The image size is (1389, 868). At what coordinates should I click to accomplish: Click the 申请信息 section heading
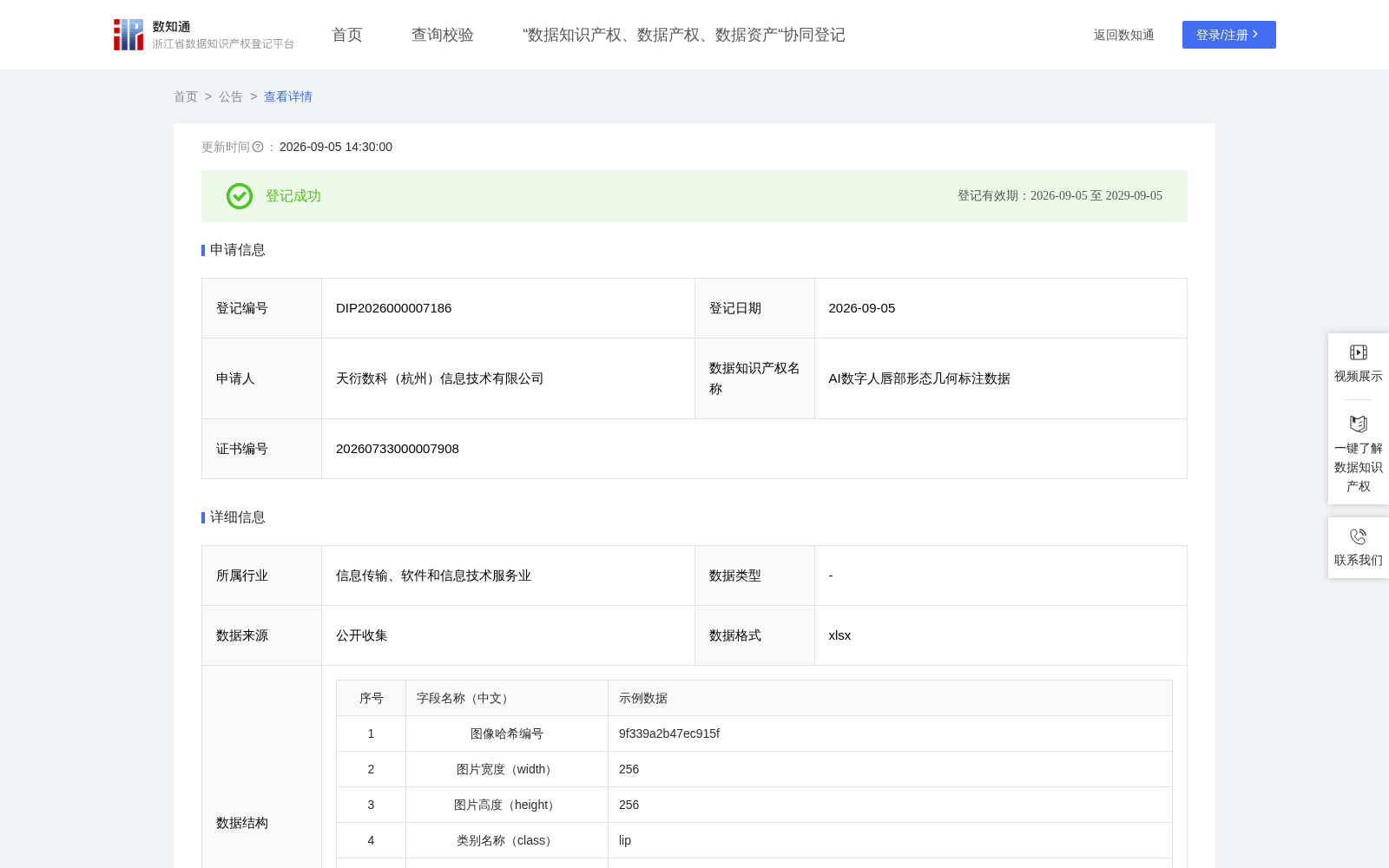point(238,250)
